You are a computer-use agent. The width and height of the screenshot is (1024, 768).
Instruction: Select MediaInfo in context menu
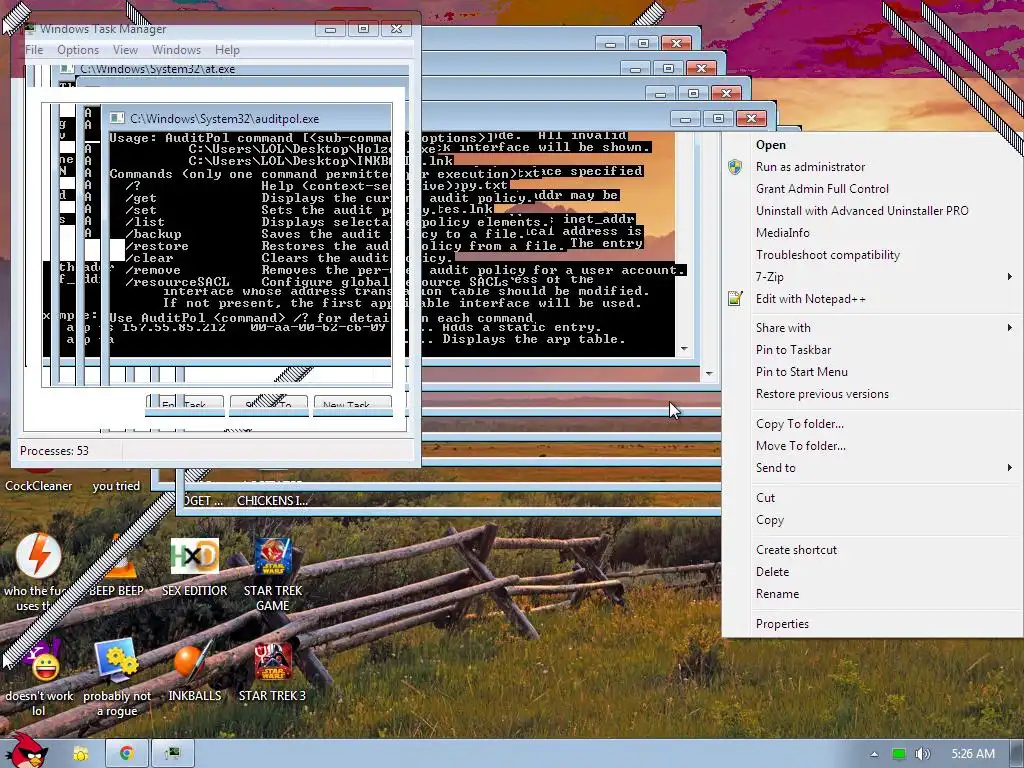click(x=872, y=232)
